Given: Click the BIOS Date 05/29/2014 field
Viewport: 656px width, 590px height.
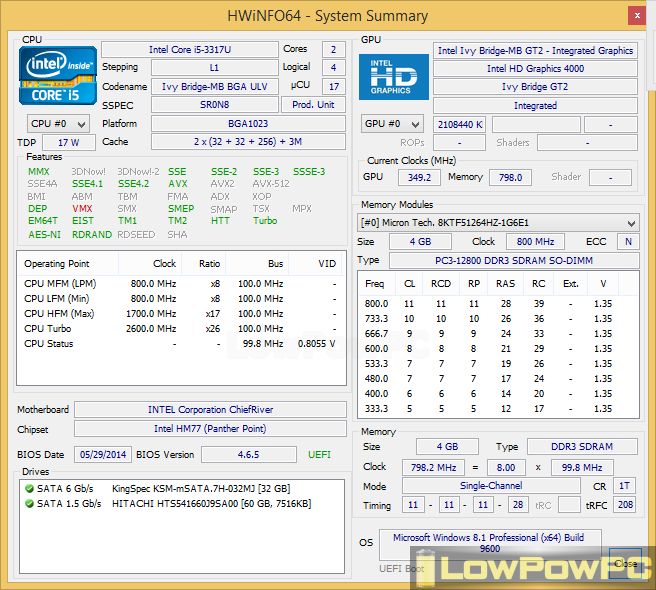Looking at the screenshot, I should (x=103, y=454).
